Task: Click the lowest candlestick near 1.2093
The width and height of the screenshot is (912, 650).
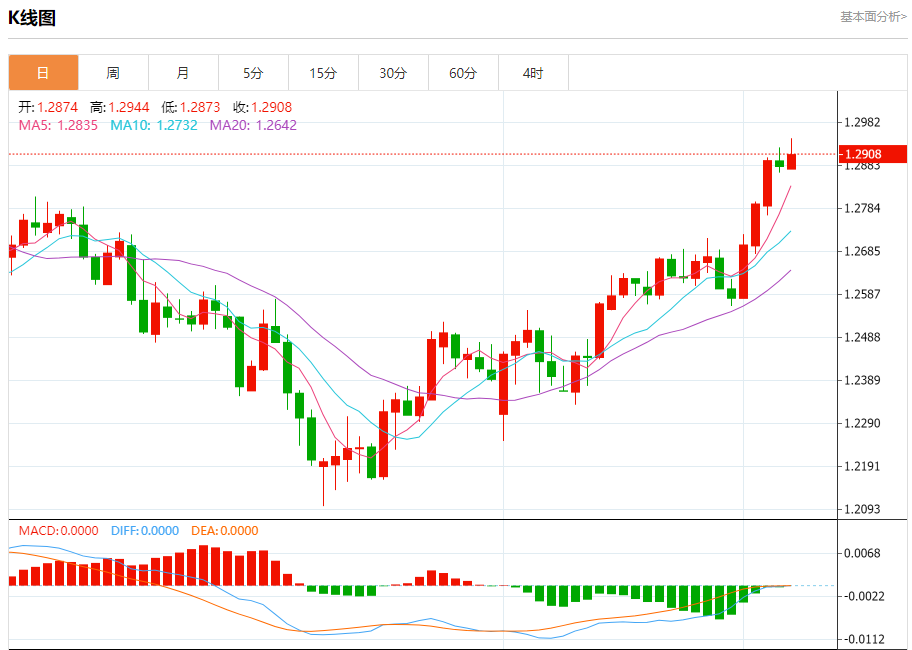Action: 323,464
